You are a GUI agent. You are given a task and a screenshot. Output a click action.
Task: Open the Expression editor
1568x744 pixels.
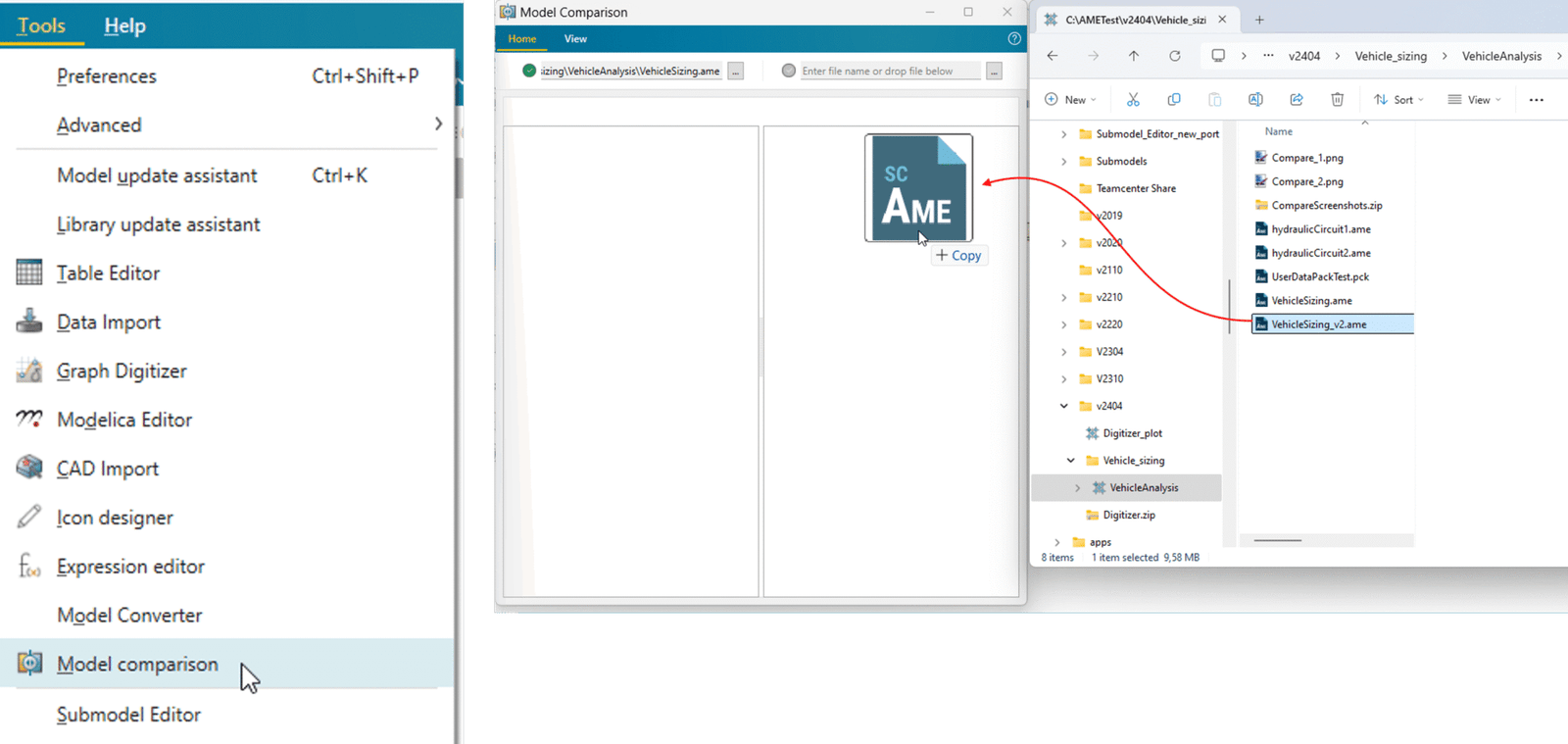pyautogui.click(x=130, y=568)
